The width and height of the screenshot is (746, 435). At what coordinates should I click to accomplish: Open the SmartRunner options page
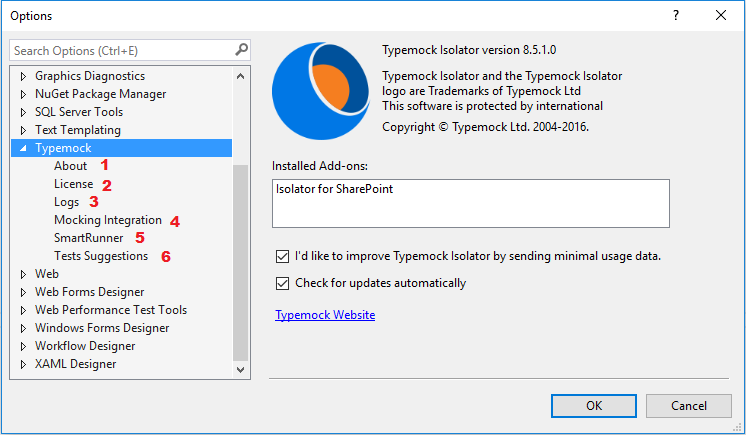(x=88, y=238)
